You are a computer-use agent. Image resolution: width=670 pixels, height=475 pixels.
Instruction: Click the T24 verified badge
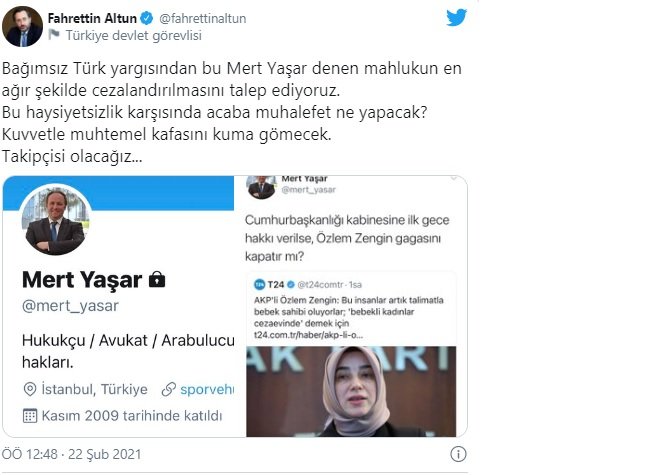(291, 284)
